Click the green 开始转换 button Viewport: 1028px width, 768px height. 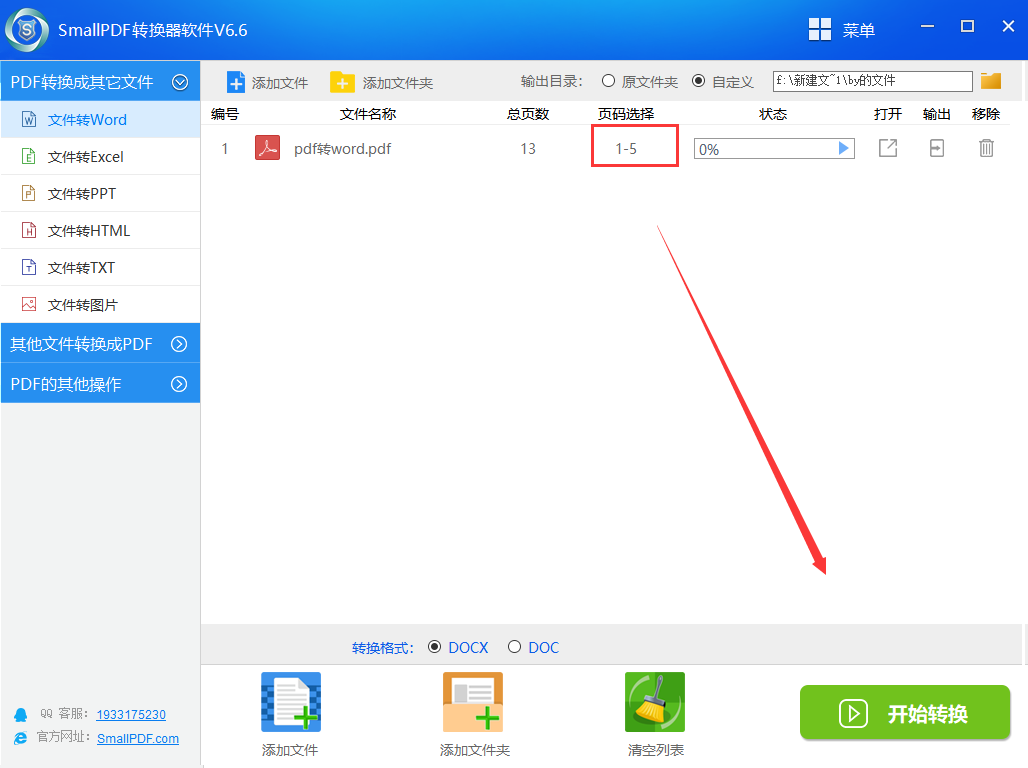pos(905,713)
